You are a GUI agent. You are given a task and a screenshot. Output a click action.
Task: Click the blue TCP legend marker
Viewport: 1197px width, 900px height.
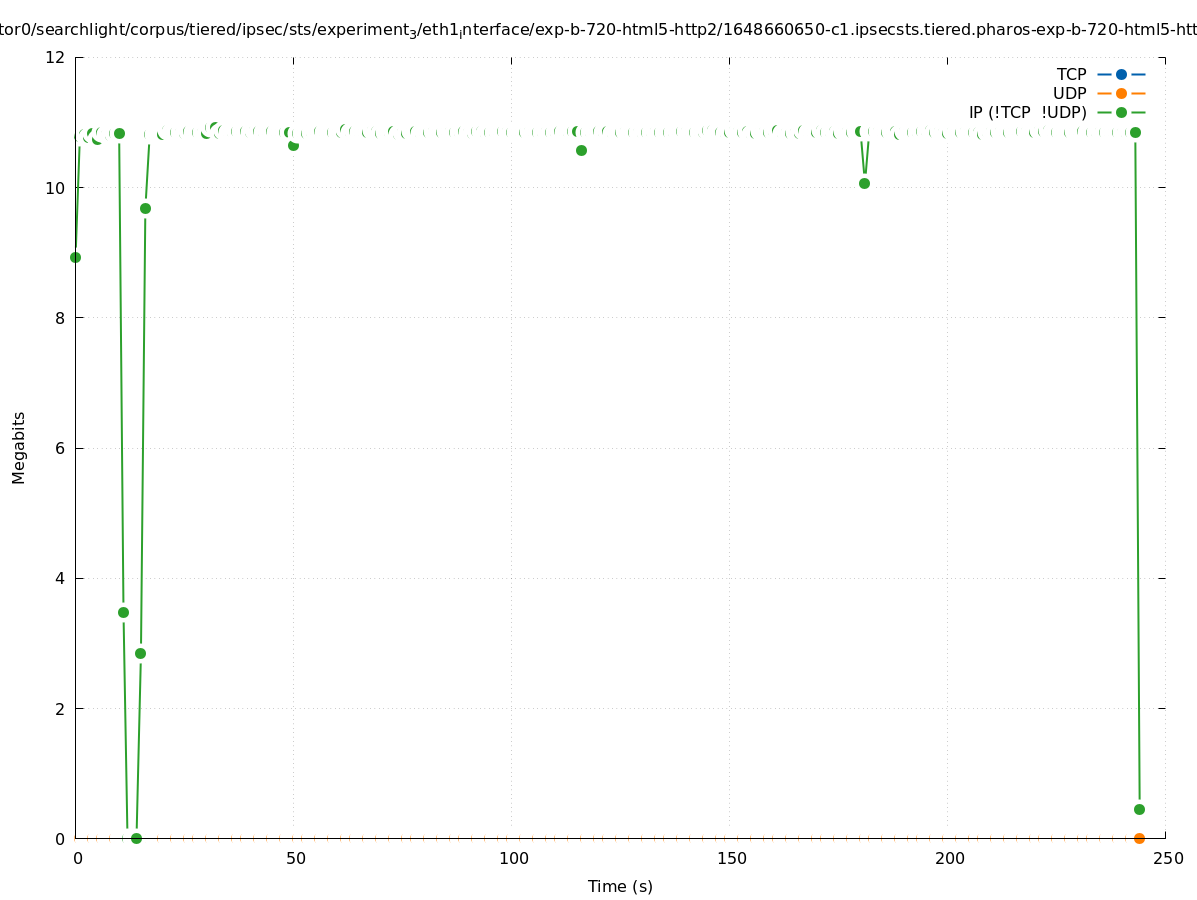tap(1121, 74)
